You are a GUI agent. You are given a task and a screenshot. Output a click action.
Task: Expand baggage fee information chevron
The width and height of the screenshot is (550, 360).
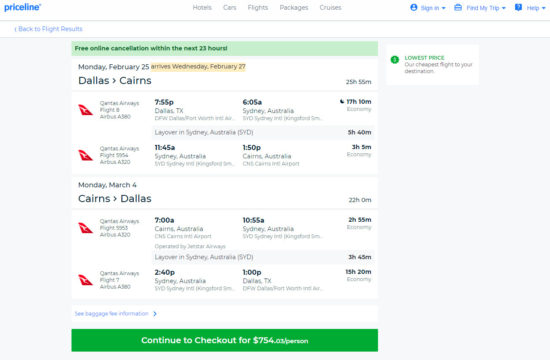tap(155, 314)
